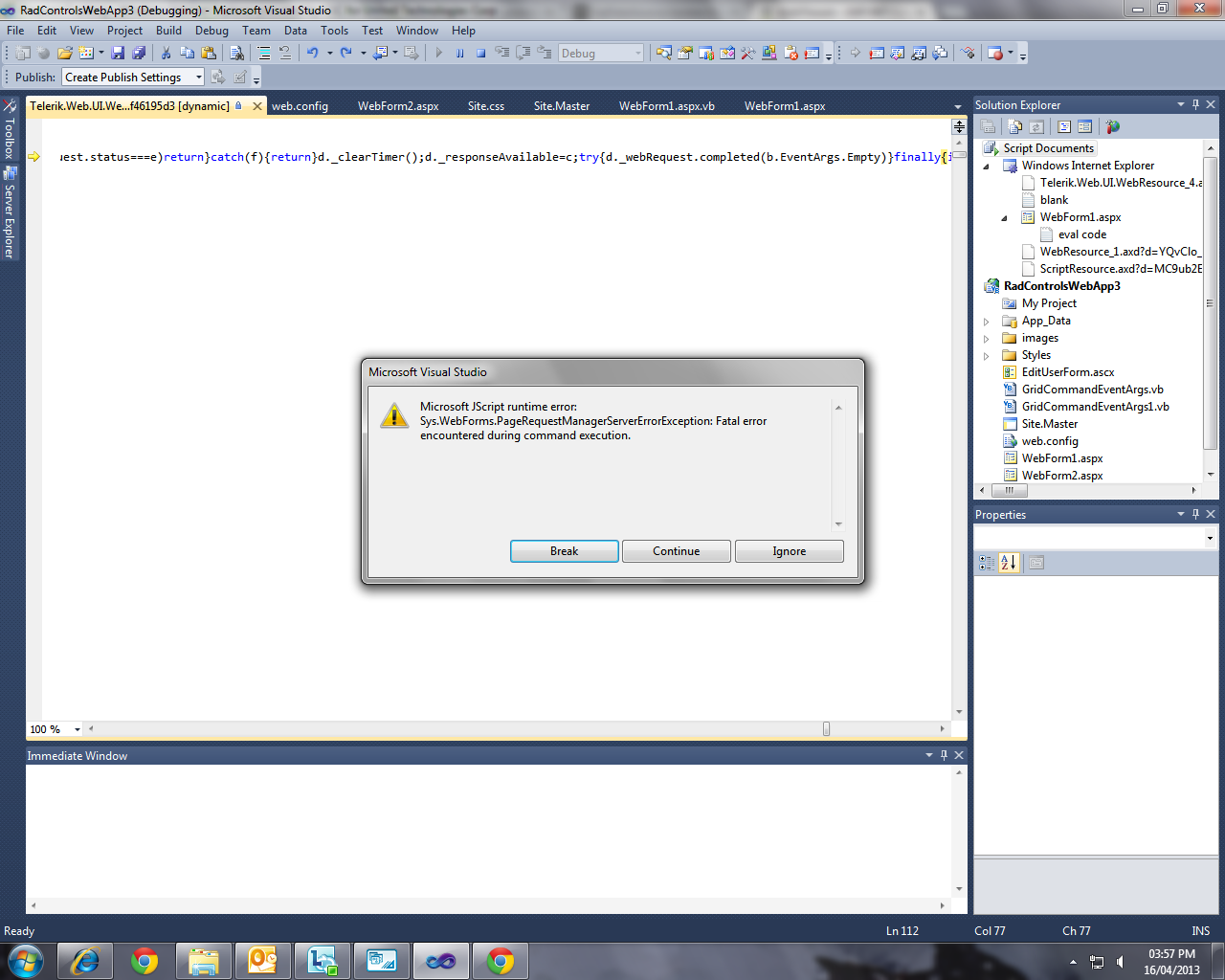
Task: Open Outlook from the taskbar
Action: pos(262,961)
